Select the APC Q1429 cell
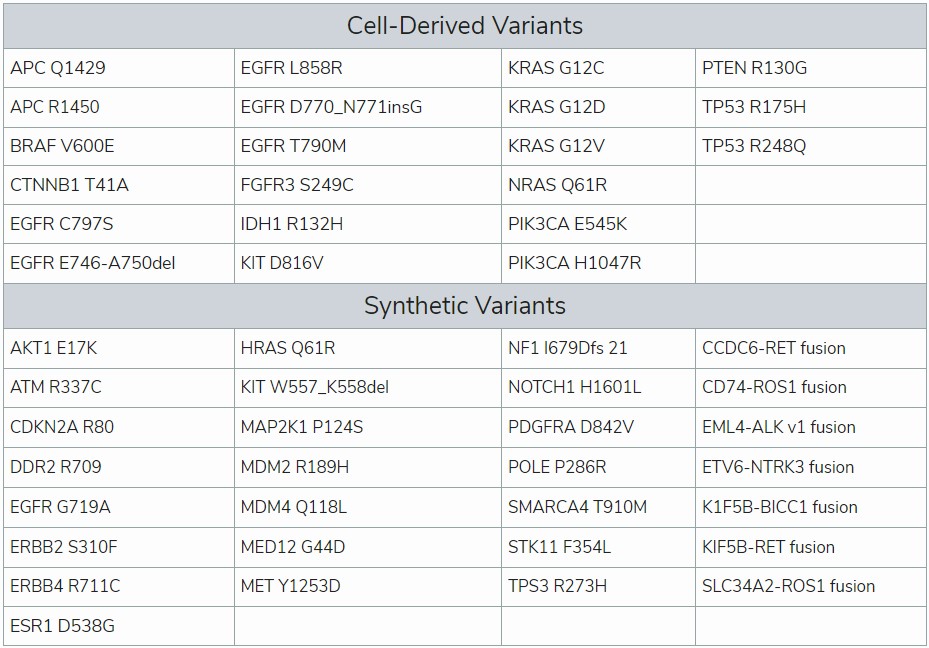 [x=118, y=68]
